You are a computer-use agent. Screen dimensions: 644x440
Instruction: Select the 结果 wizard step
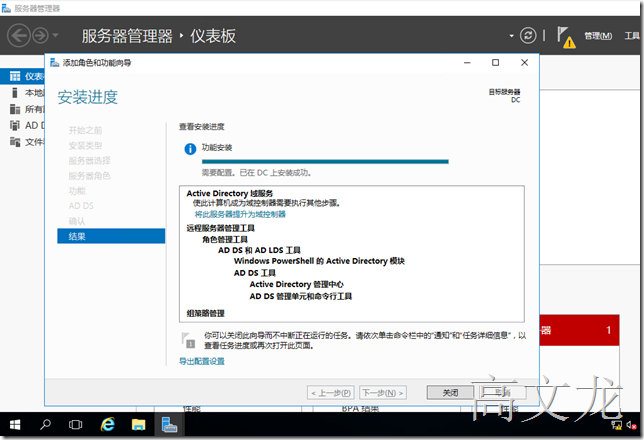pos(111,236)
